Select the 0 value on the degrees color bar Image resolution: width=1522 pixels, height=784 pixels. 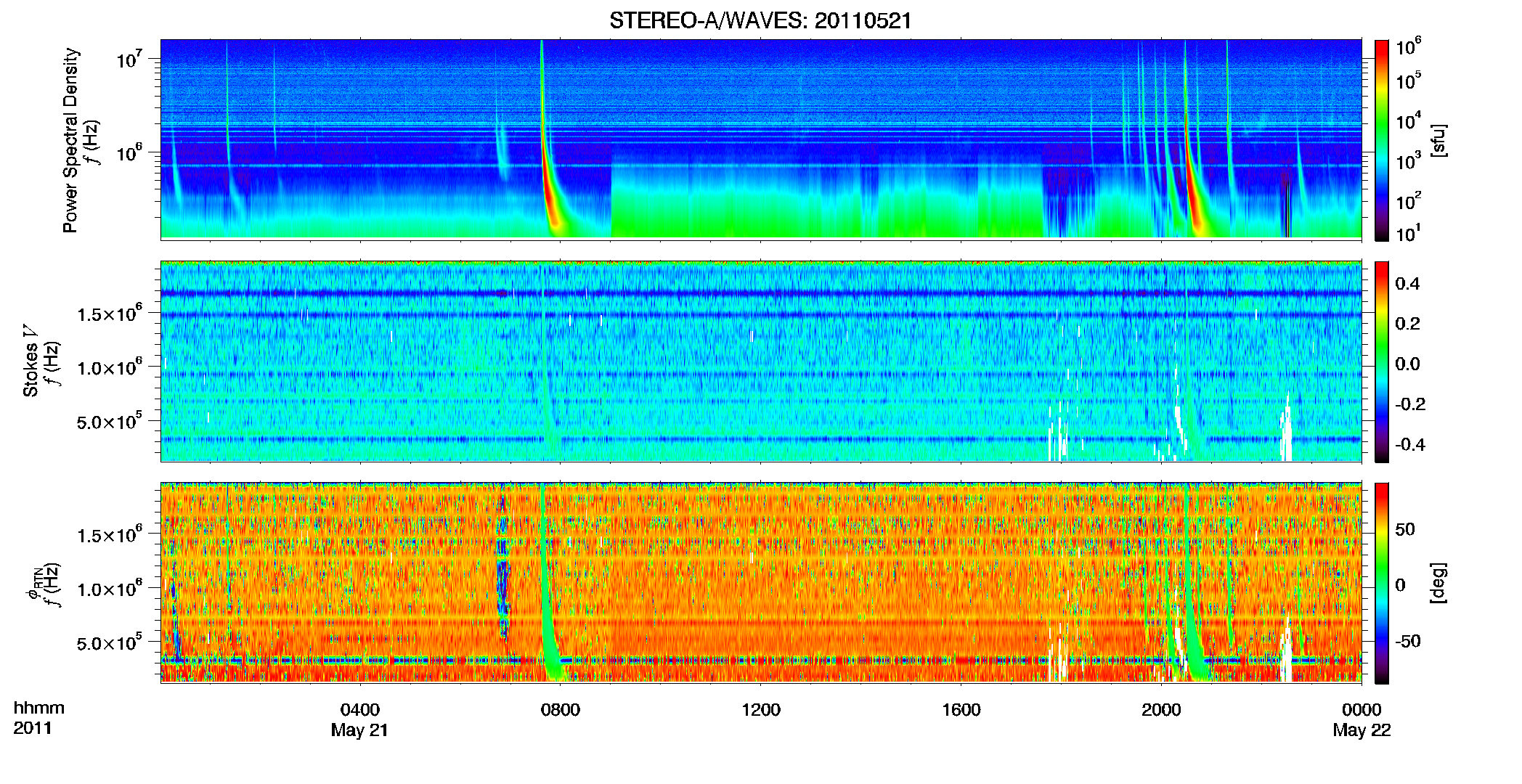1401,585
